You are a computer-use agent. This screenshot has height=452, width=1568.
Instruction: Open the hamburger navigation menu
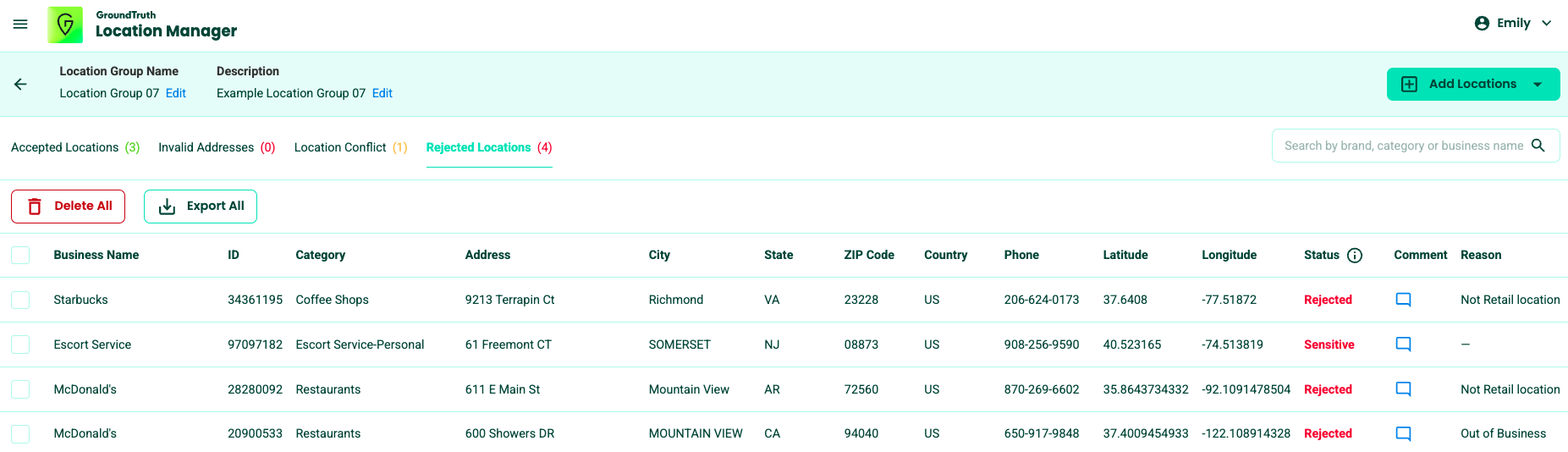pos(20,25)
